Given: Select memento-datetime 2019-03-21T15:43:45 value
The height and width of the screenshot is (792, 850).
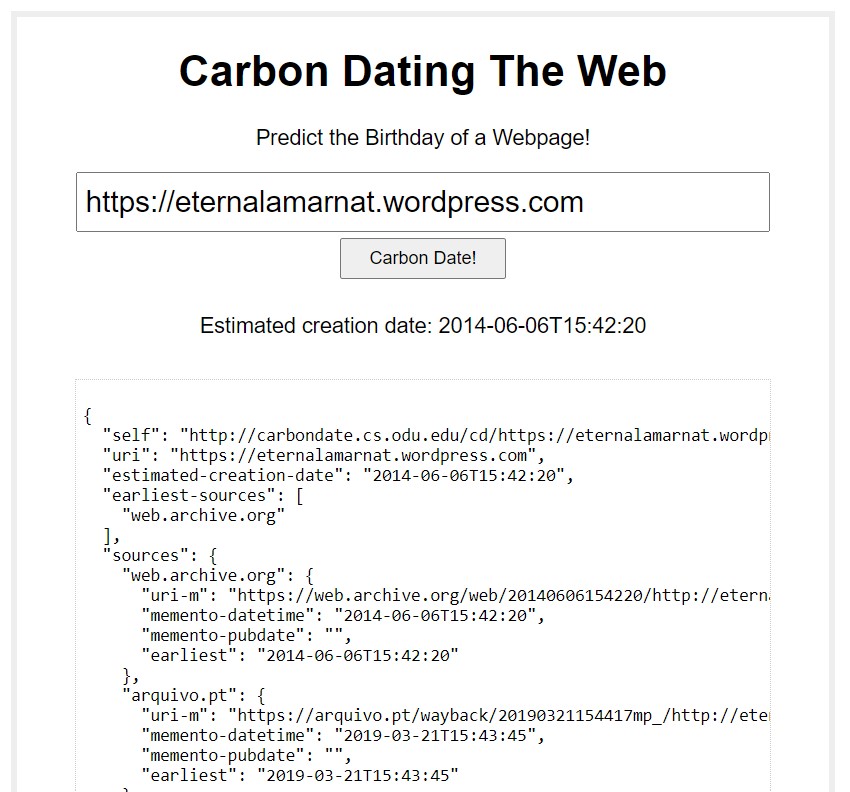Looking at the screenshot, I should pyautogui.click(x=435, y=736).
